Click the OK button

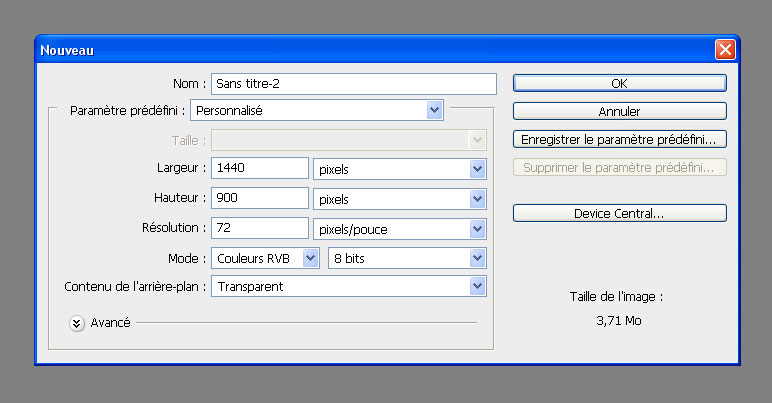[x=619, y=83]
